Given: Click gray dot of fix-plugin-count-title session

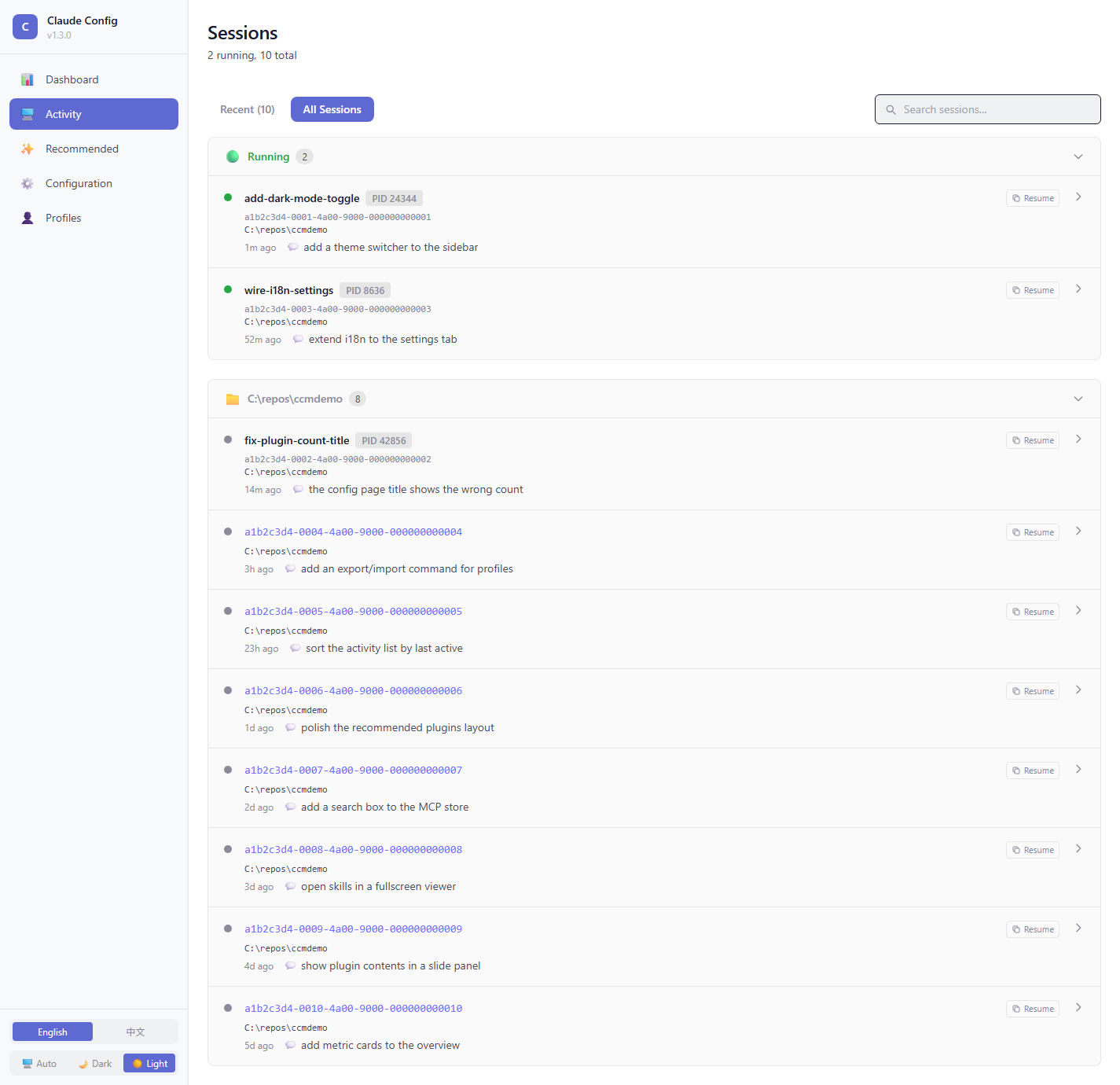Looking at the screenshot, I should point(228,440).
